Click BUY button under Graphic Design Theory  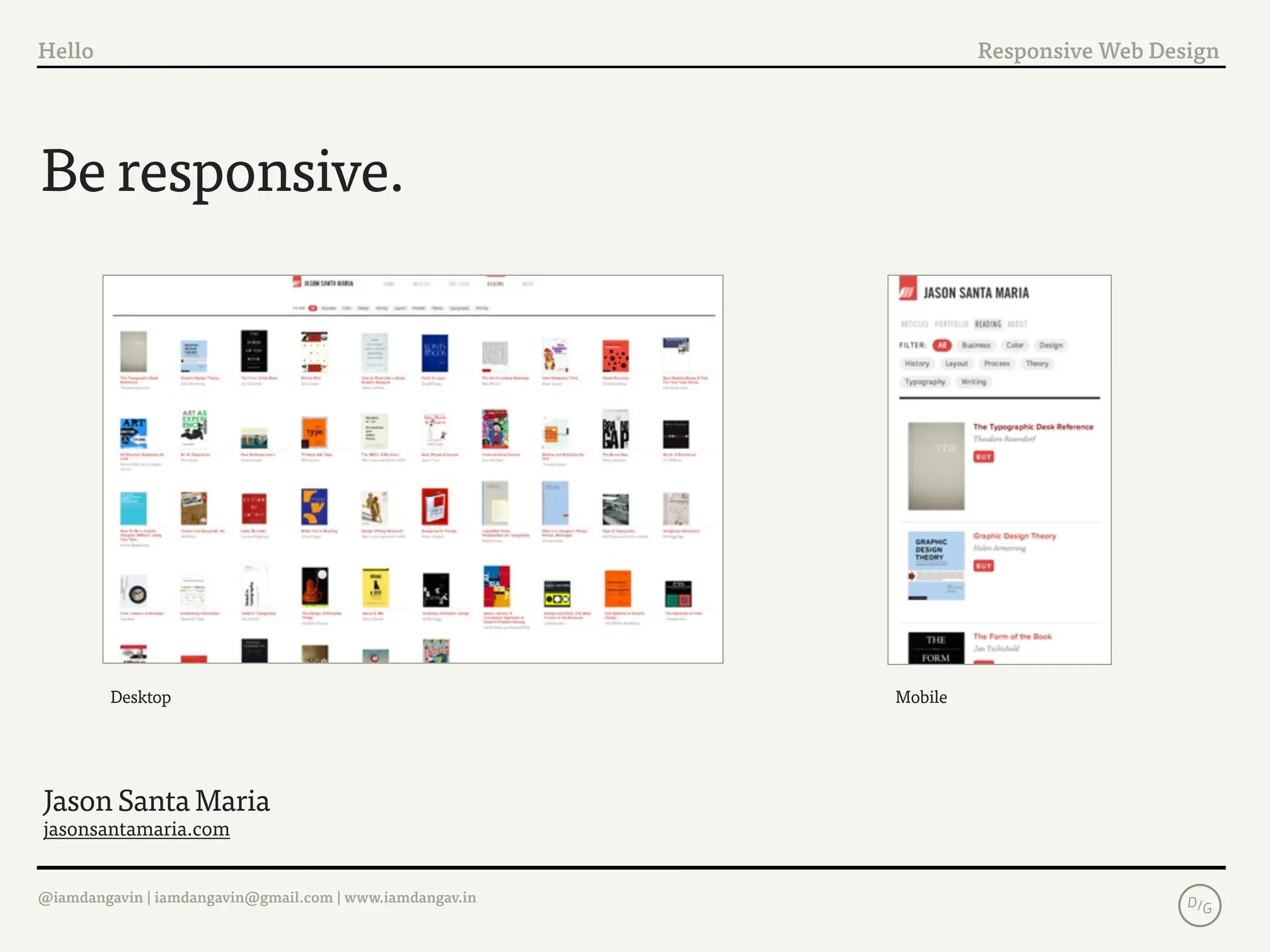(984, 566)
